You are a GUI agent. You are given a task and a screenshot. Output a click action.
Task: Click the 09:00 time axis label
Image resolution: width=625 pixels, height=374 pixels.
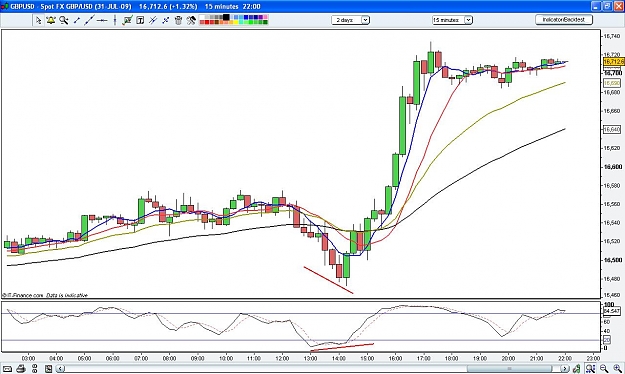pyautogui.click(x=197, y=358)
